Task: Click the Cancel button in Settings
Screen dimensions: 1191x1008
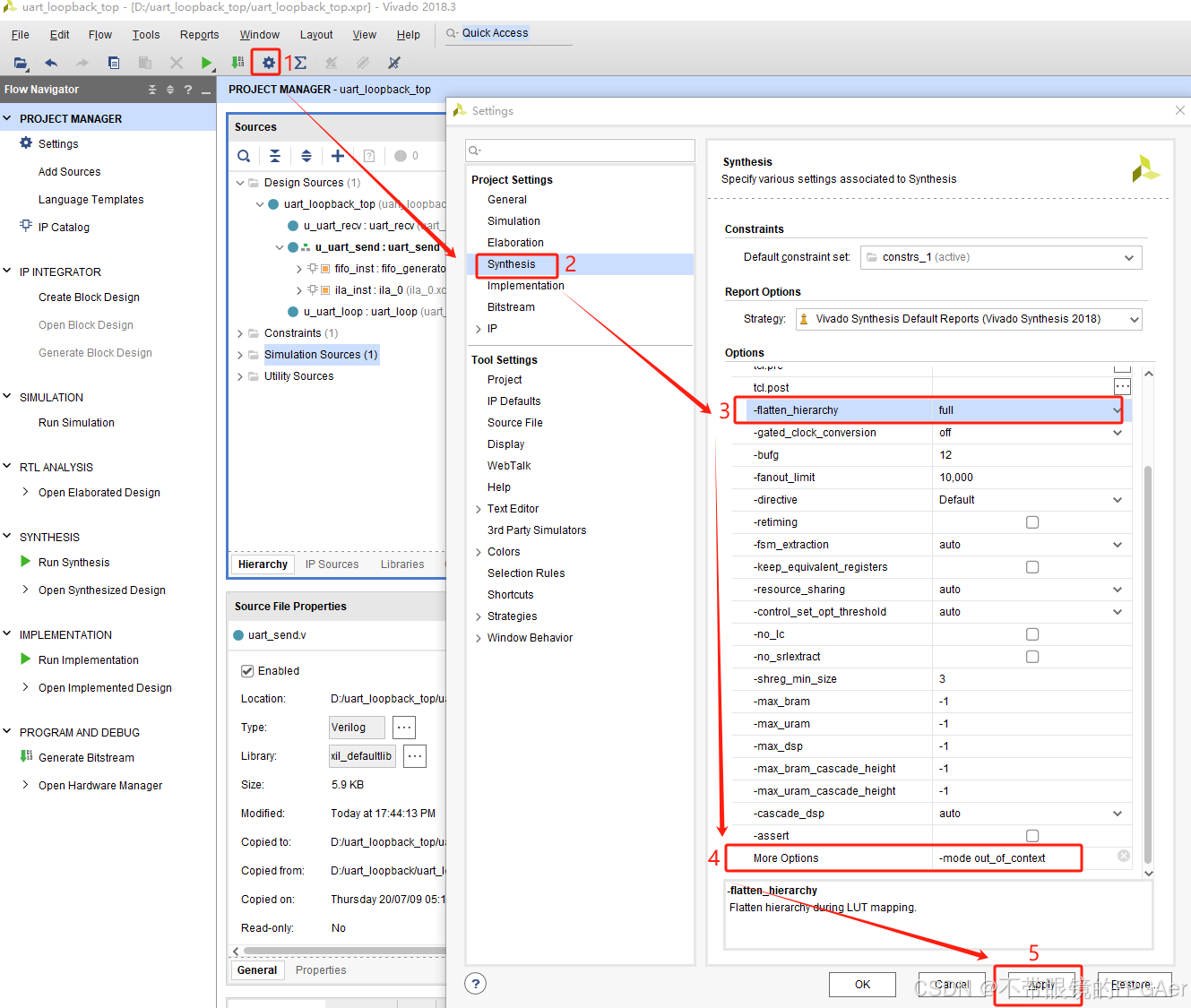Action: click(x=952, y=985)
